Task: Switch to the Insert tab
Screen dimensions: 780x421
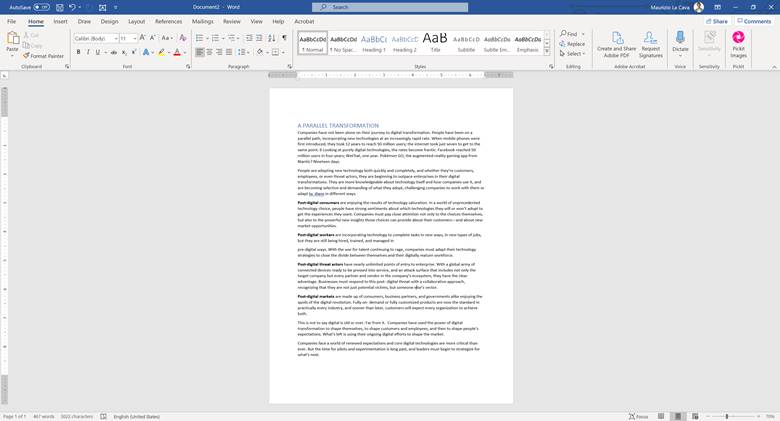Action: 60,21
